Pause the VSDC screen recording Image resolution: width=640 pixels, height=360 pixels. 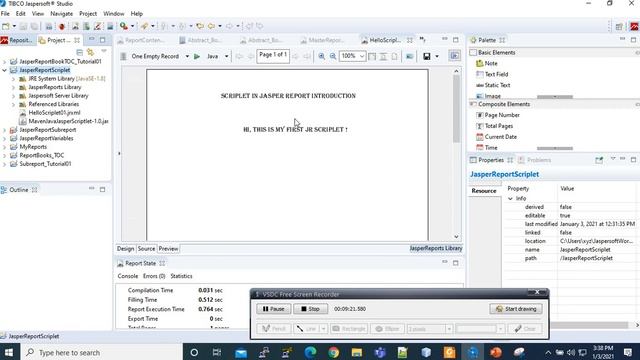[x=273, y=309]
